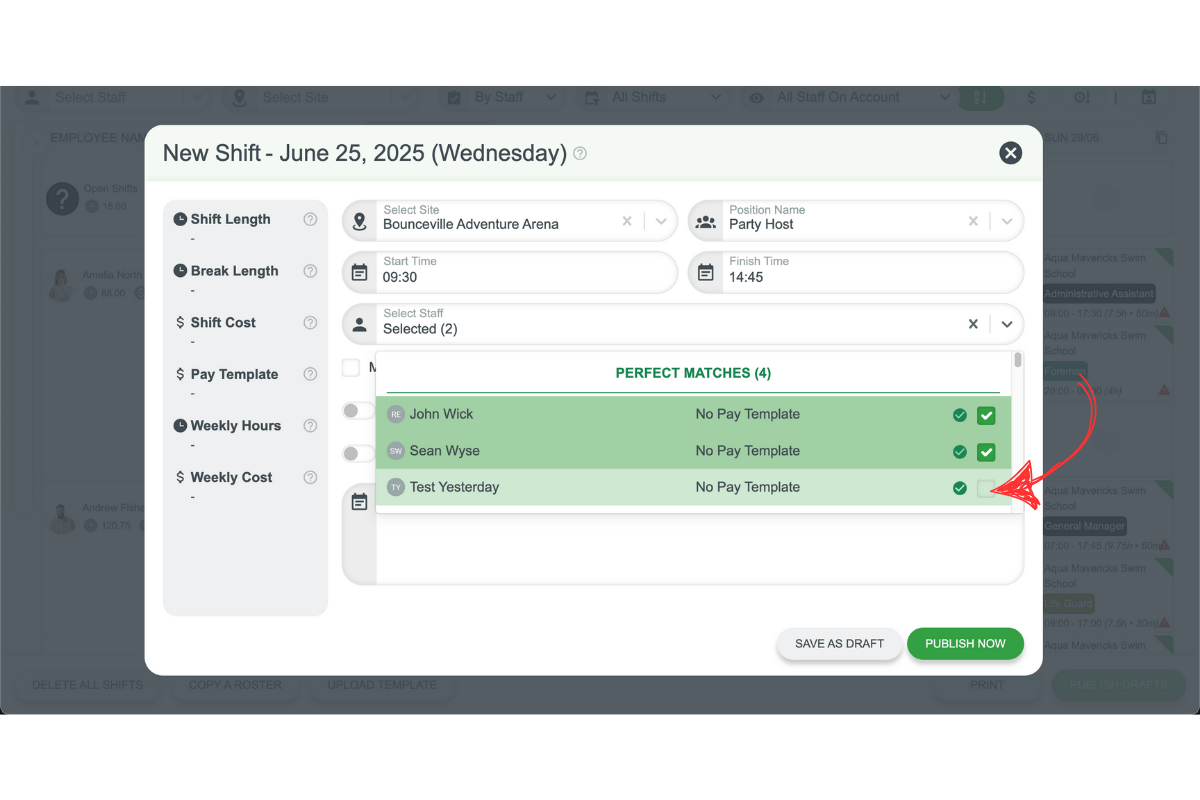Viewport: 1200px width, 800px height.
Task: Select Test Yesterday from perfect matches list
Action: 454,487
